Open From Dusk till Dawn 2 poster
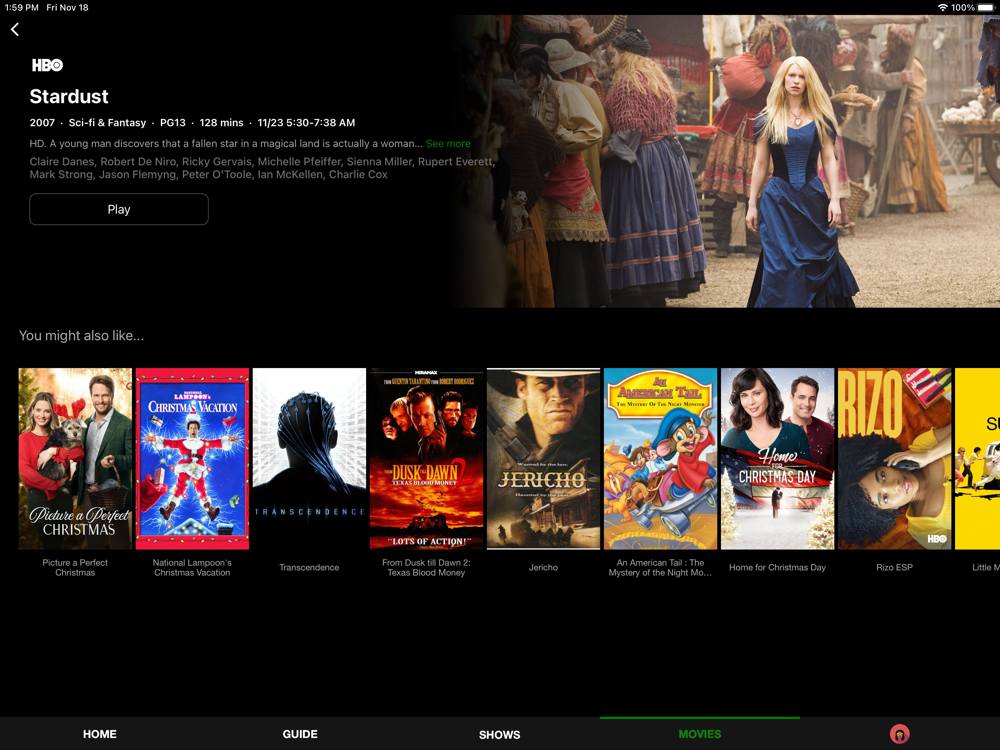1000x750 pixels. 426,459
